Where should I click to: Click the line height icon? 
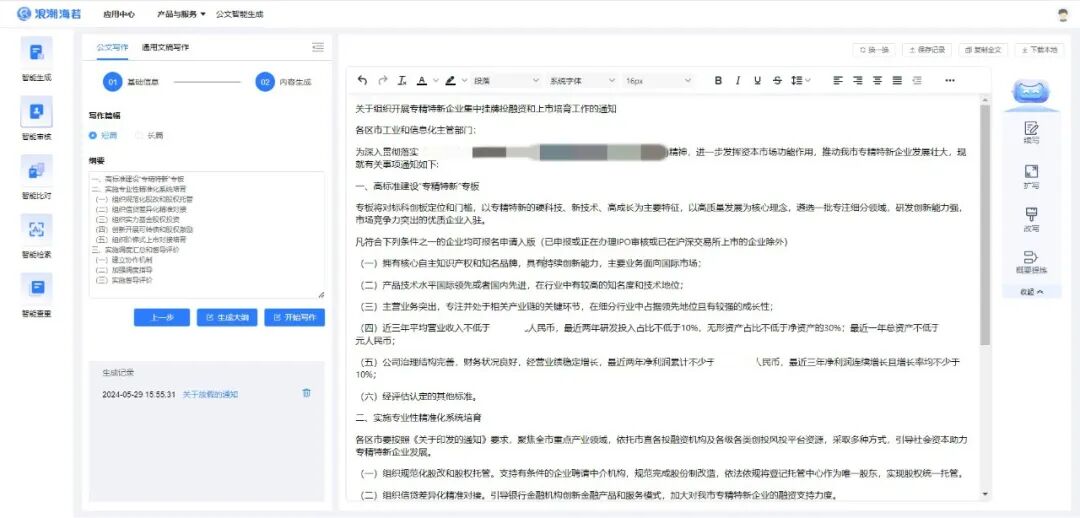pyautogui.click(x=796, y=81)
